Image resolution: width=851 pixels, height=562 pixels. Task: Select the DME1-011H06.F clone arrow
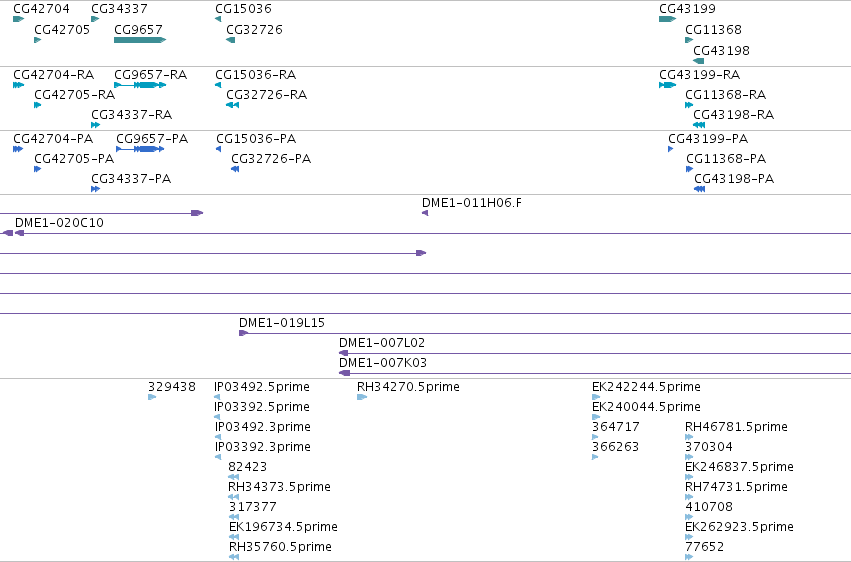(x=425, y=213)
